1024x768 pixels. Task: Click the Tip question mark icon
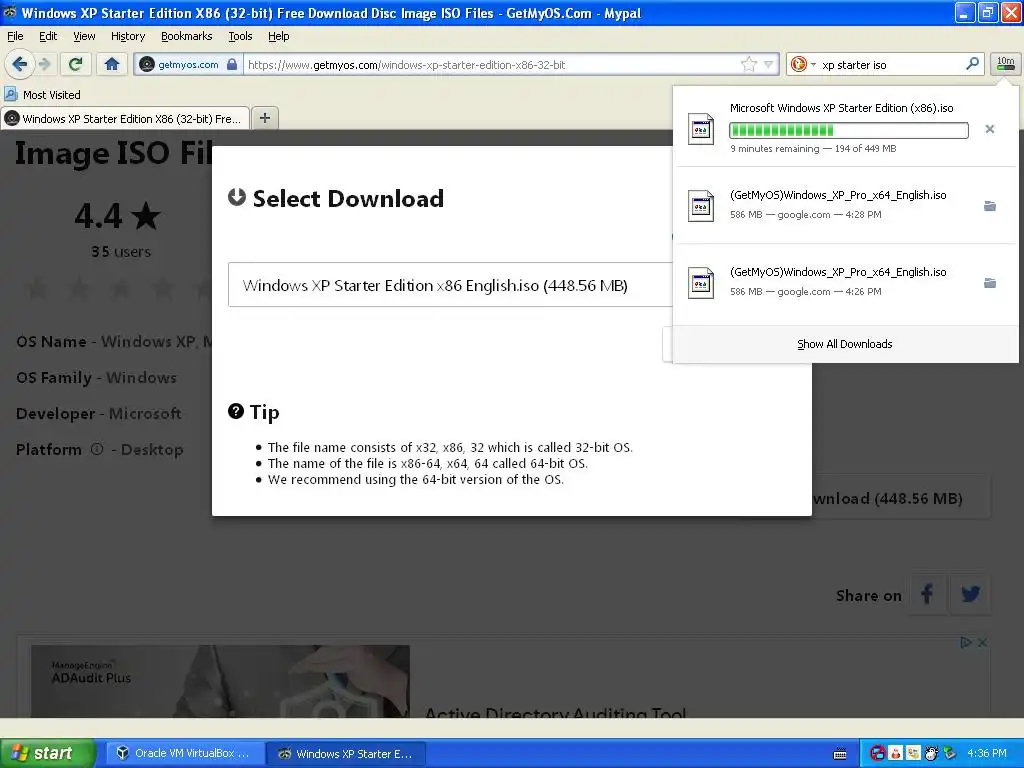pyautogui.click(x=236, y=411)
